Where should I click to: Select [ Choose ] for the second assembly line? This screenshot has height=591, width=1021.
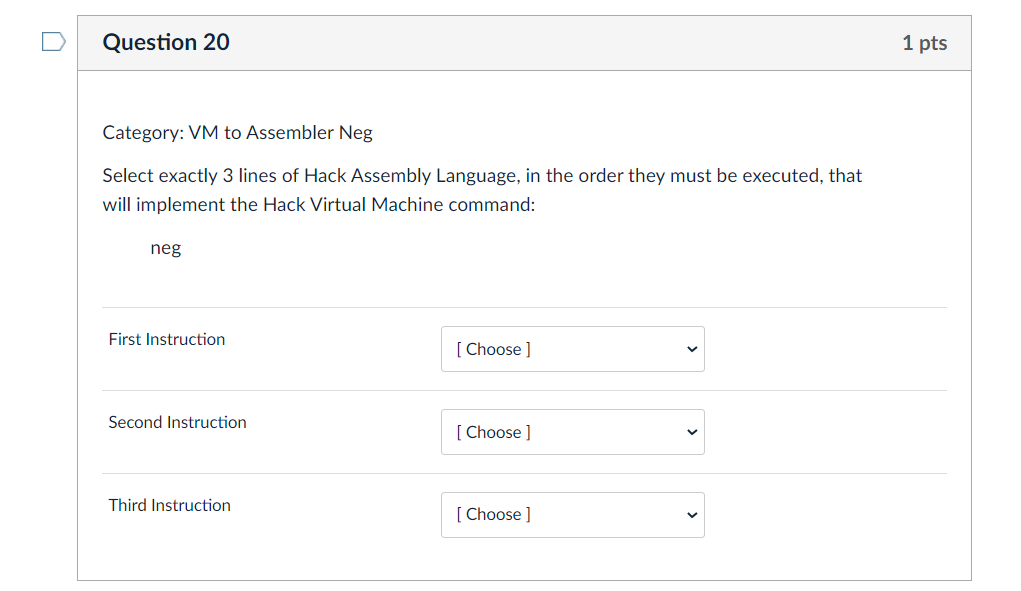click(x=493, y=432)
